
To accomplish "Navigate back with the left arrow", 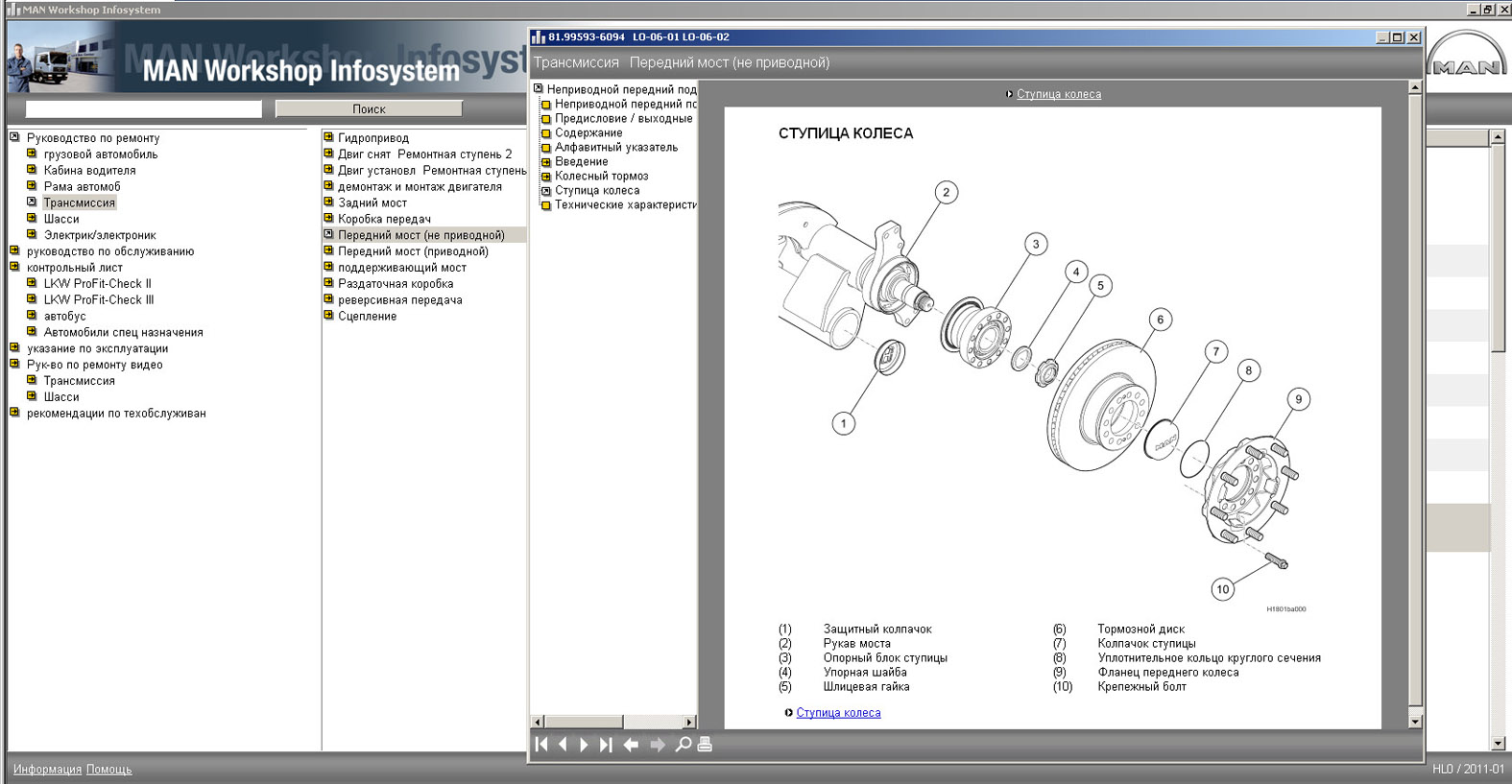I will [x=631, y=745].
